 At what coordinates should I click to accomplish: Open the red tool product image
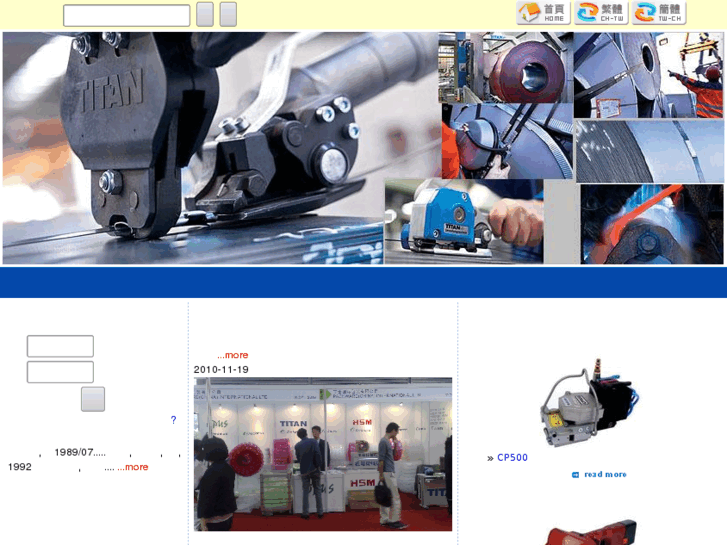click(590, 532)
